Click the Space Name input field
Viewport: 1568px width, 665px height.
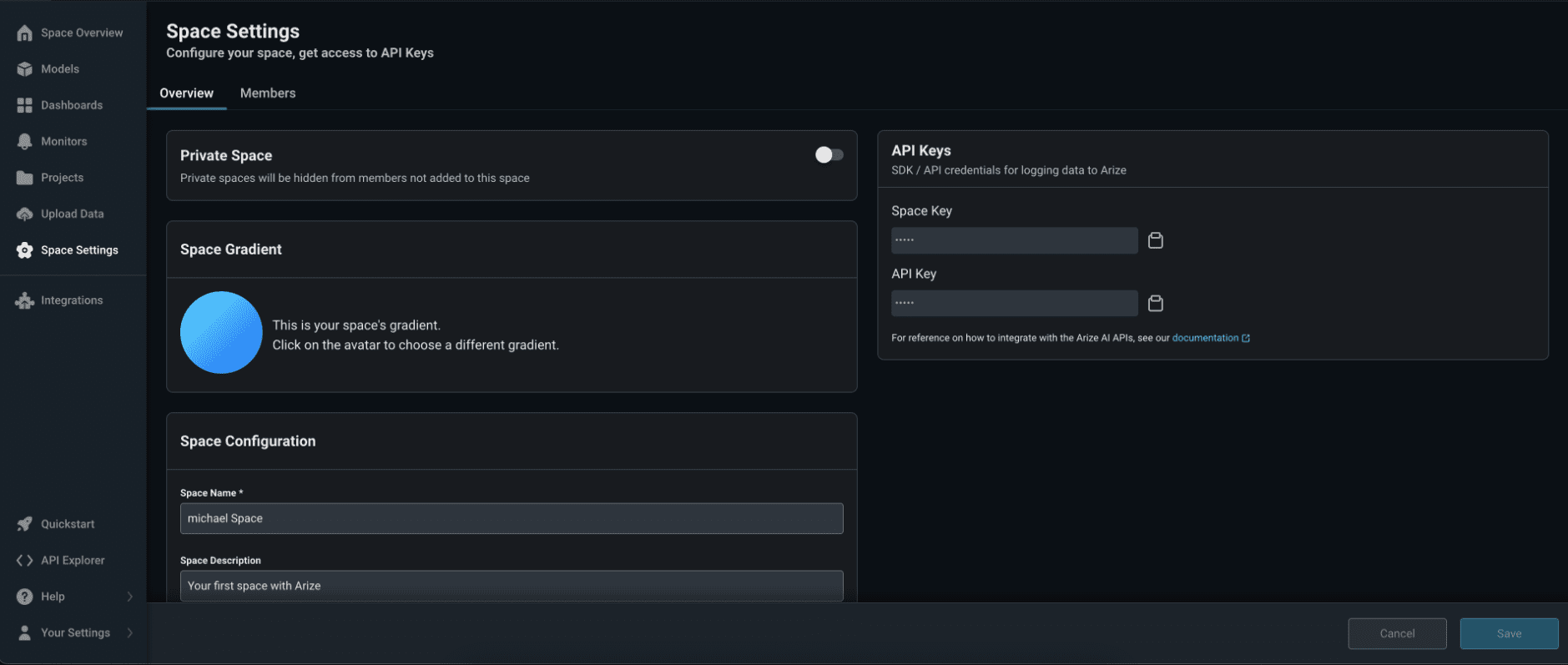512,518
